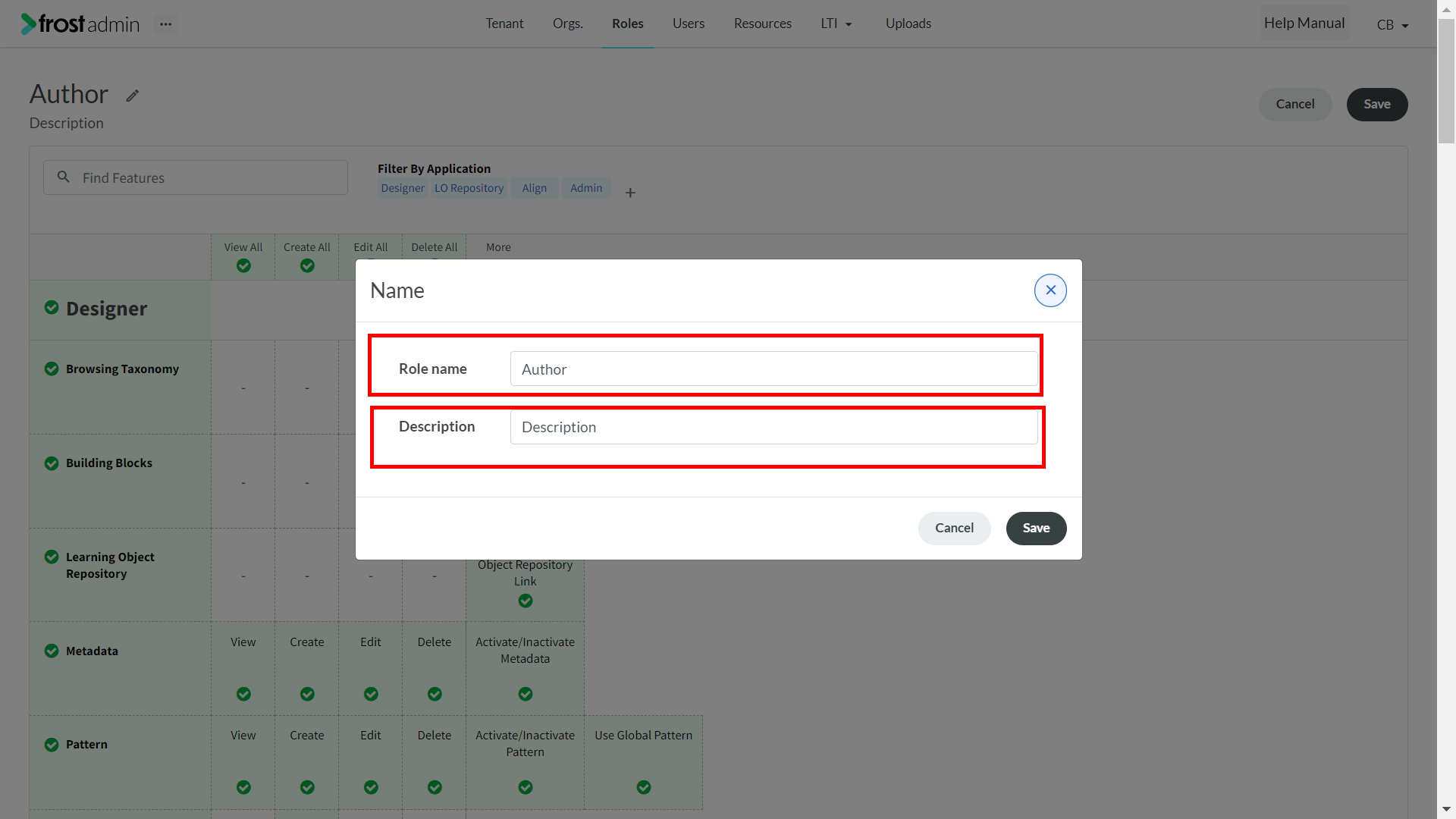Open the CB user account dropdown
Viewport: 1456px width, 819px height.
pos(1392,25)
